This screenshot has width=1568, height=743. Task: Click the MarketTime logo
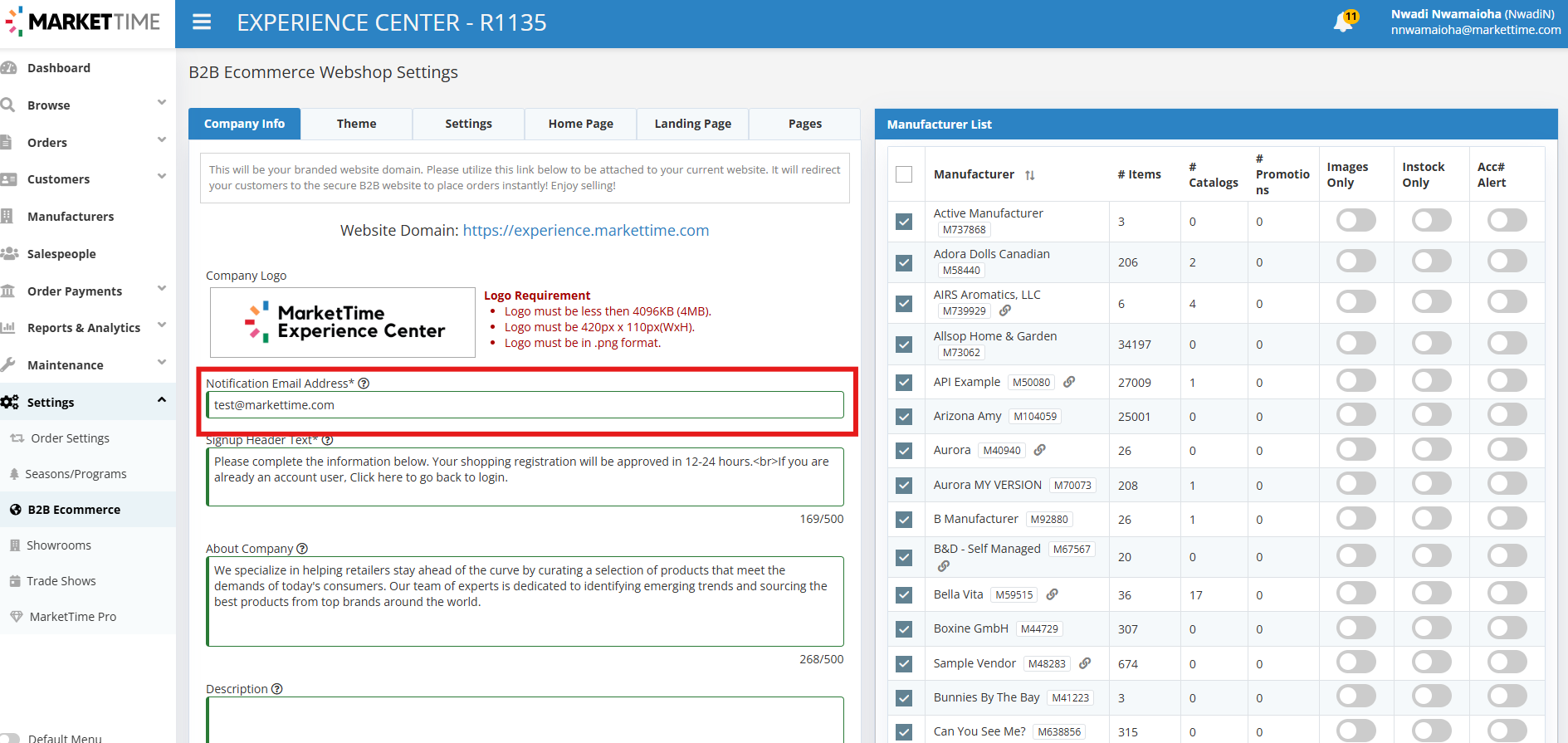[83, 22]
